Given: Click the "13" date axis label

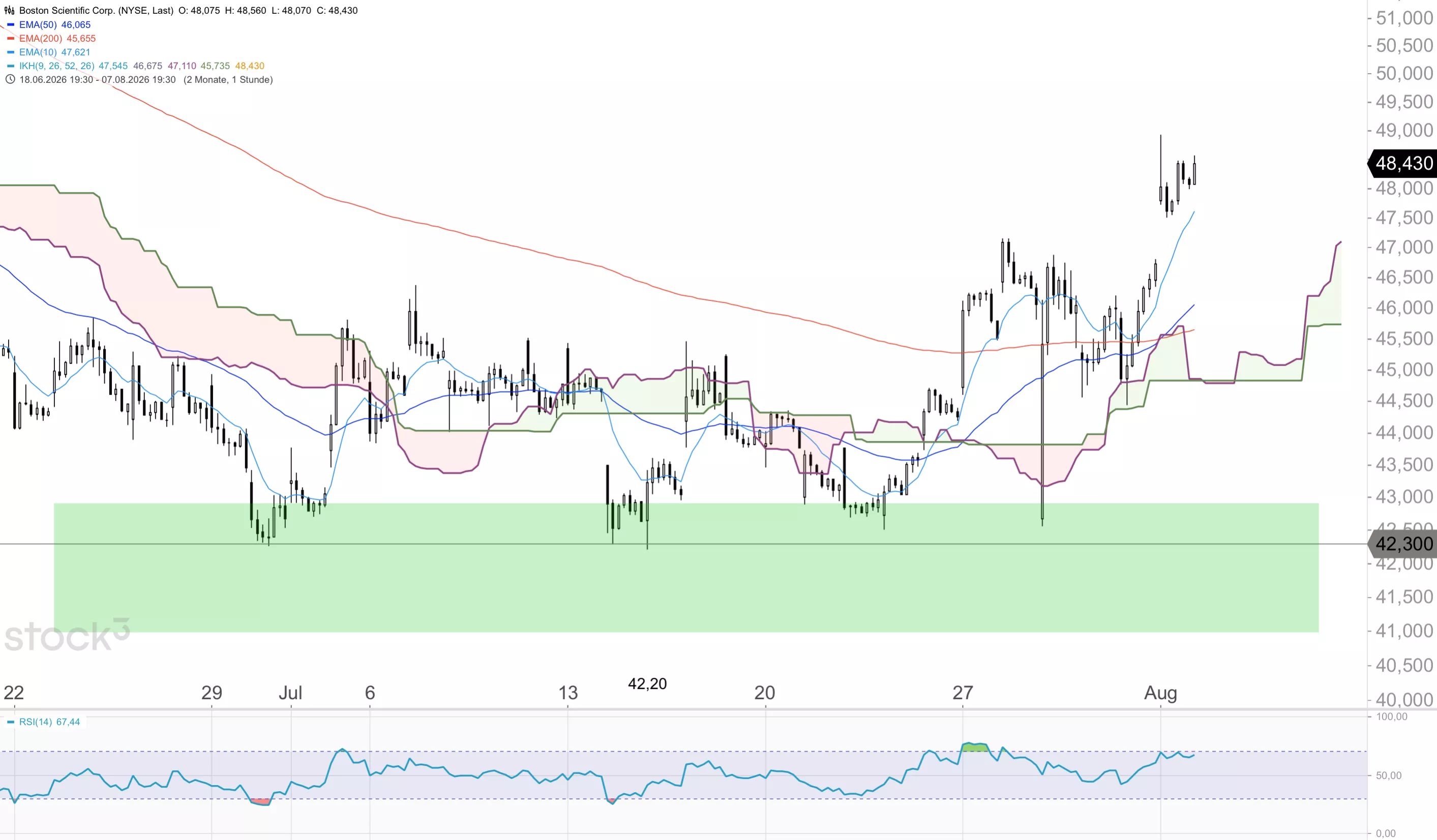Looking at the screenshot, I should coord(568,693).
